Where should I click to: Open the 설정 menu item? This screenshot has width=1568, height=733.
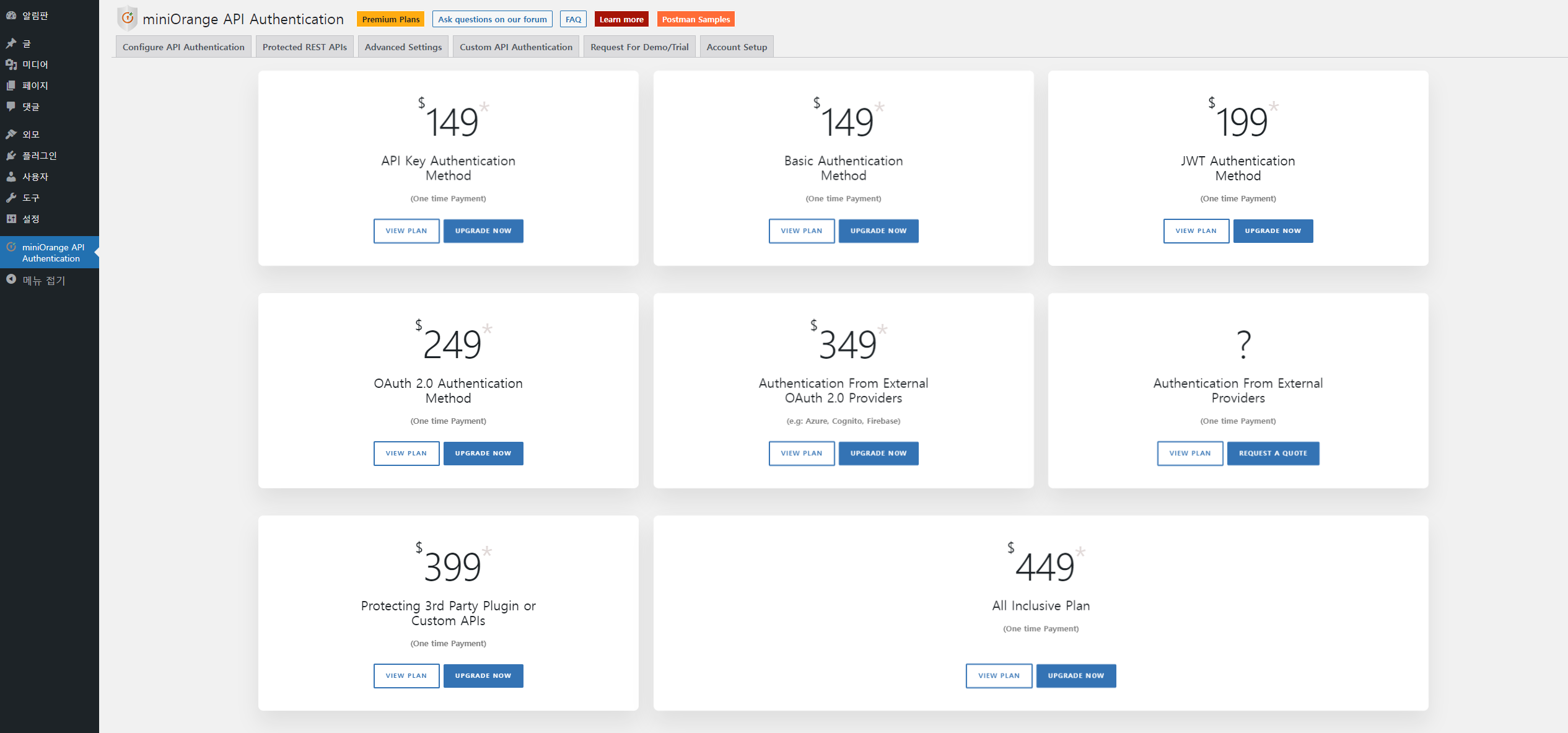[x=50, y=219]
